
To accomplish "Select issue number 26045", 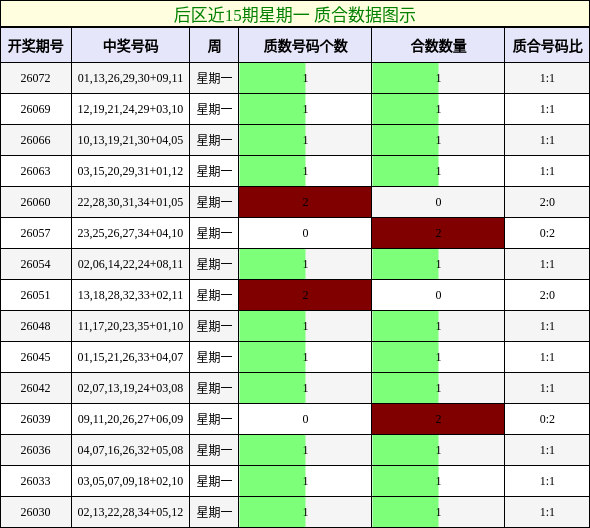I will tap(35, 357).
